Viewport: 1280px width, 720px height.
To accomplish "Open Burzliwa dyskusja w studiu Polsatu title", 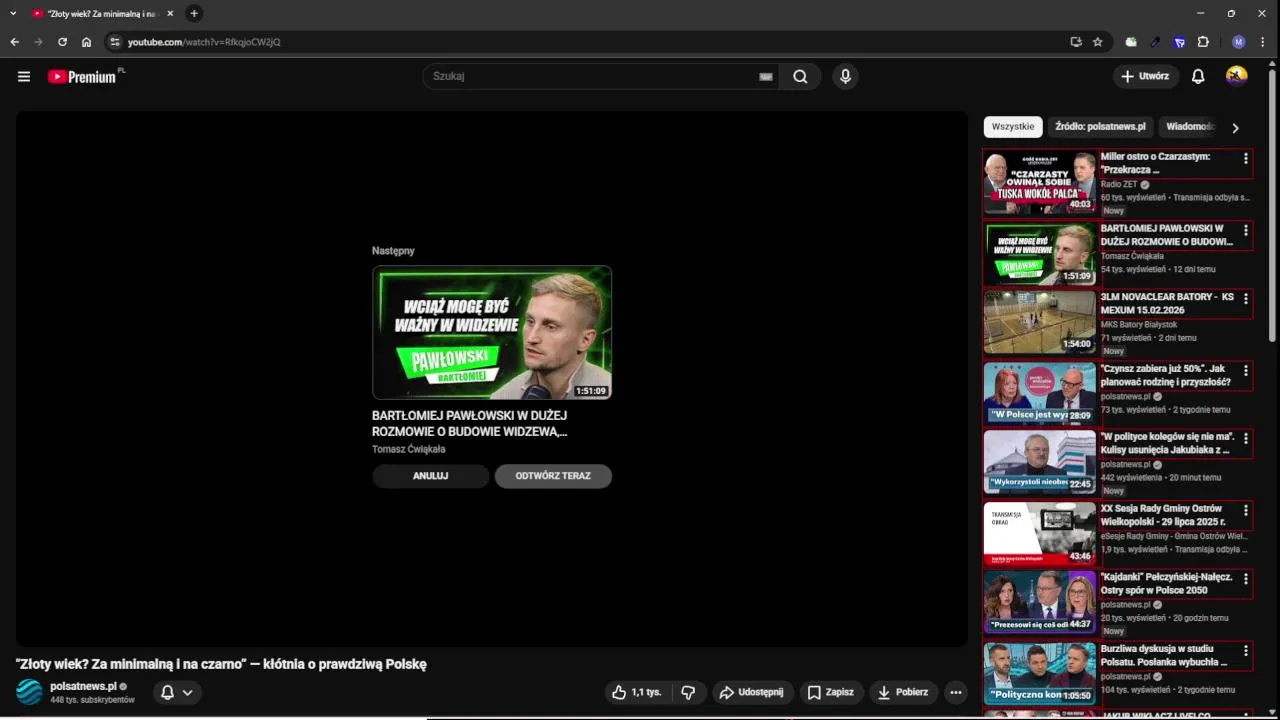I will [x=1165, y=655].
